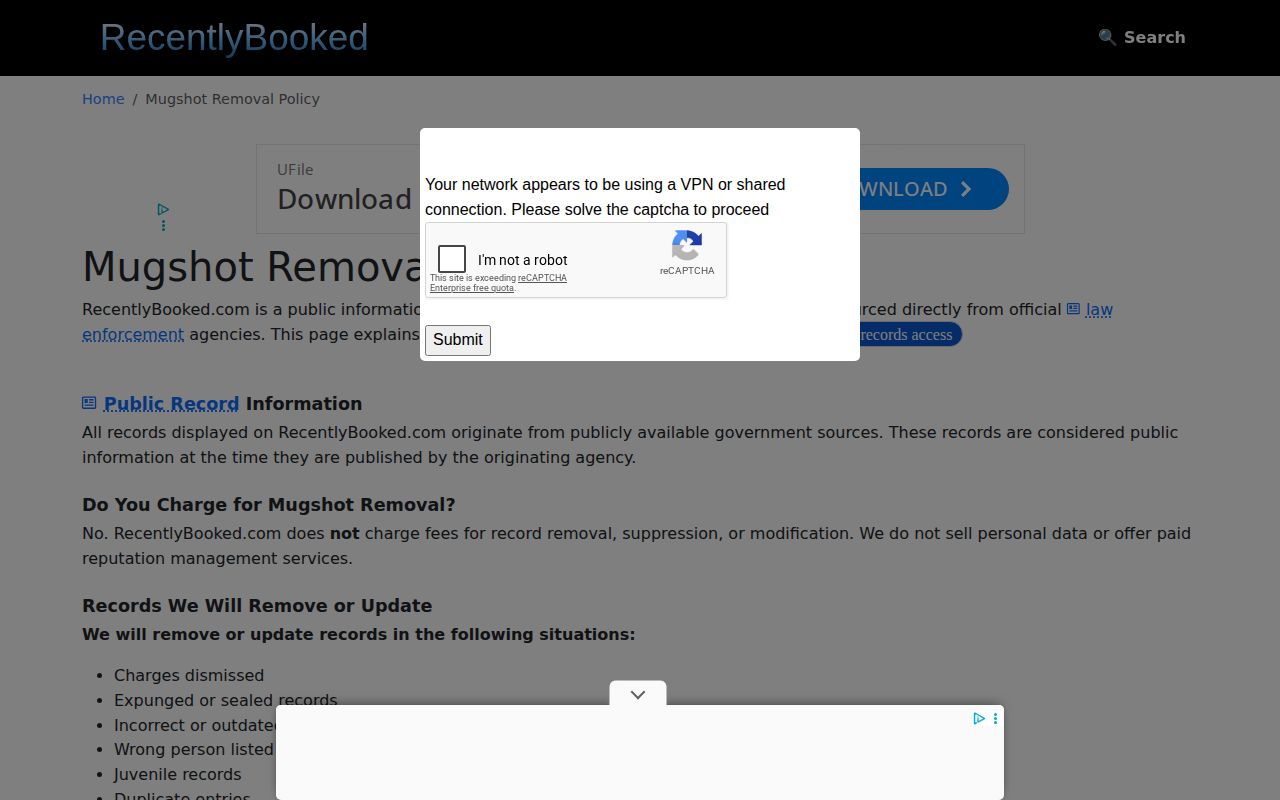Screen dimensions: 1280x800
Task: Click the "I'm not a robot" label text
Action: 523,260
